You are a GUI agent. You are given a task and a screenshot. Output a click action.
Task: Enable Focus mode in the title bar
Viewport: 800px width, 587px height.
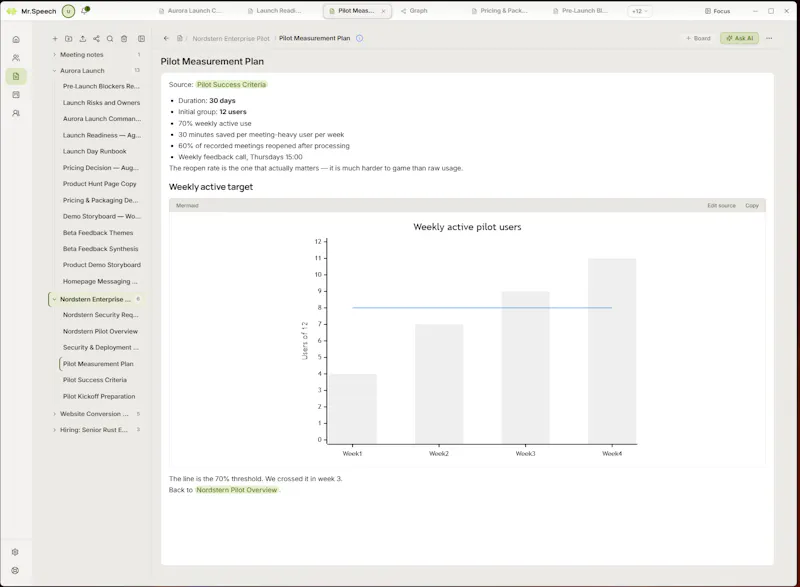(x=717, y=11)
